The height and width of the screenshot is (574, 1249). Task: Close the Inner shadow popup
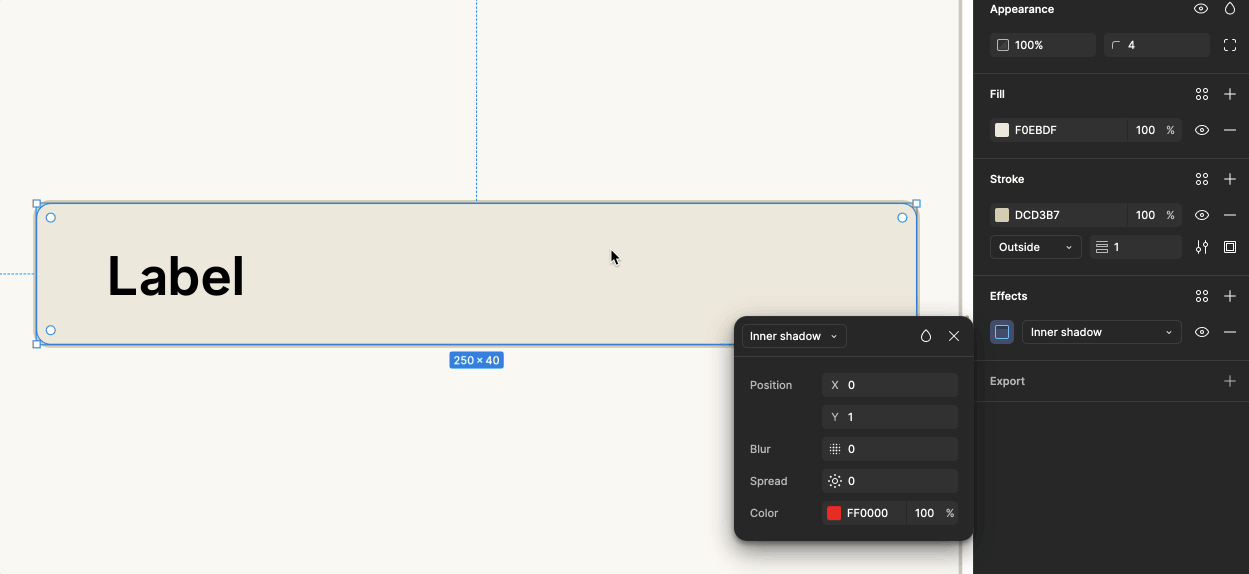tap(954, 336)
